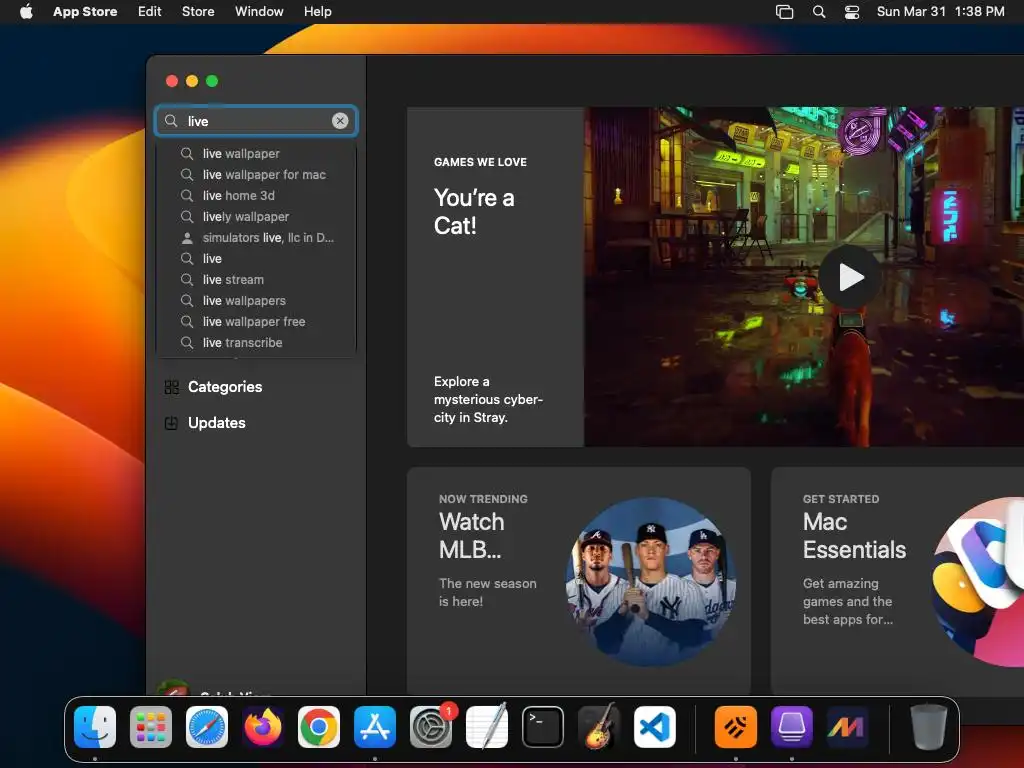The image size is (1024, 768).
Task: Open the 'Watch MLB' trending card
Action: click(x=579, y=580)
